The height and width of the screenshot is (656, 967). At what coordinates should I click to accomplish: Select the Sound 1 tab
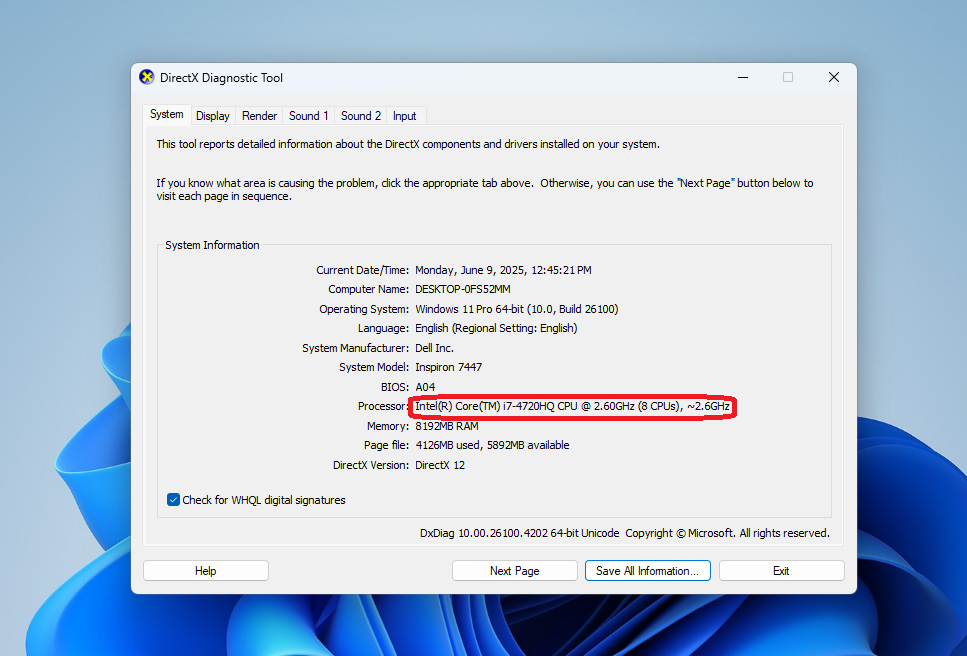pos(308,116)
